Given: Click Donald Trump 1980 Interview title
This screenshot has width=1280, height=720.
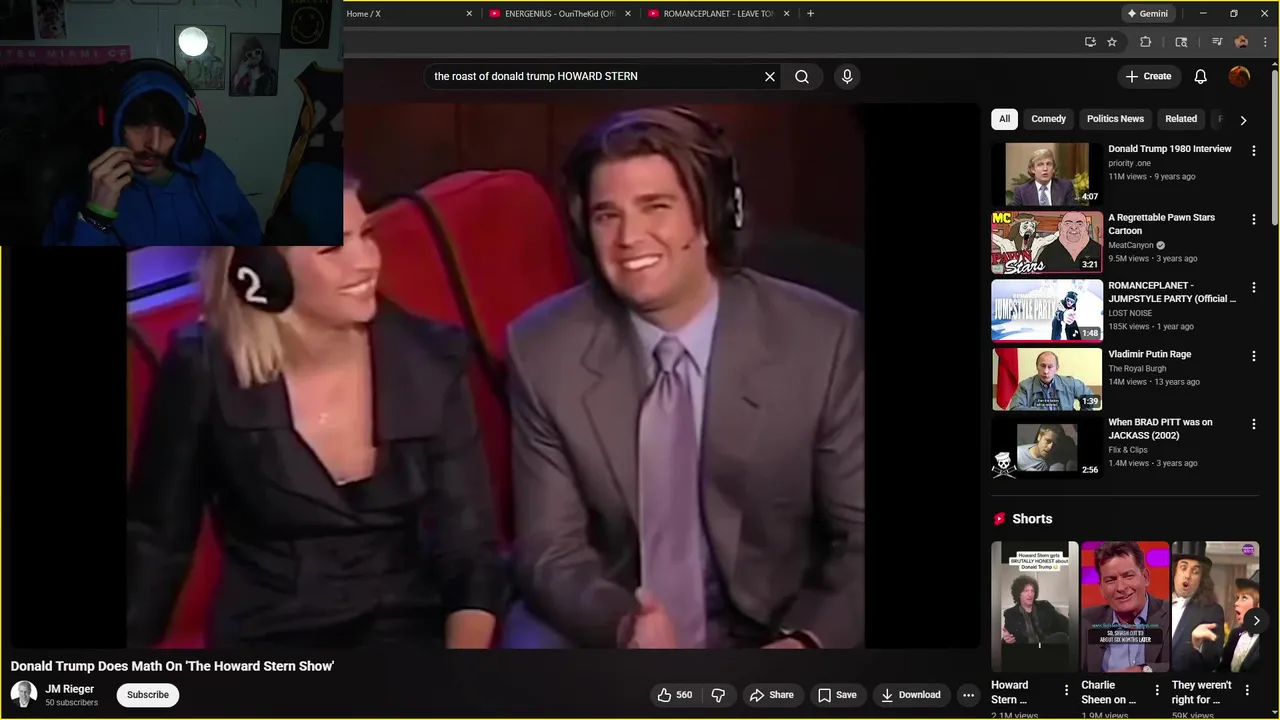Looking at the screenshot, I should pyautogui.click(x=1170, y=149).
